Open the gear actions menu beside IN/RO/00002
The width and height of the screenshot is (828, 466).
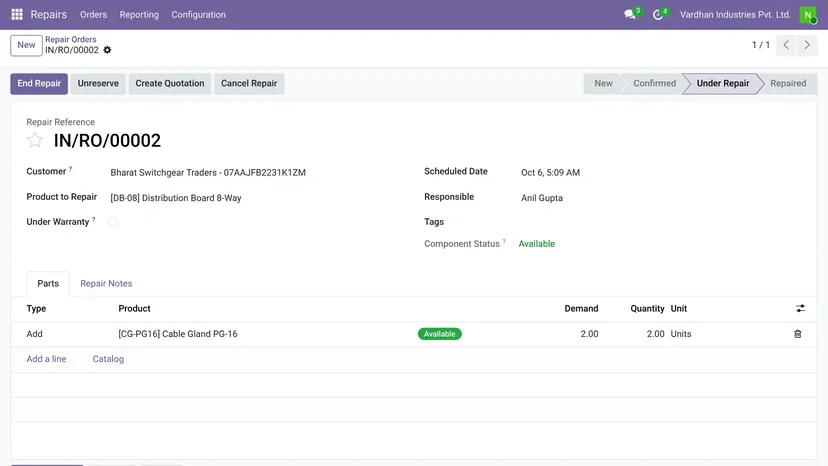pos(107,50)
